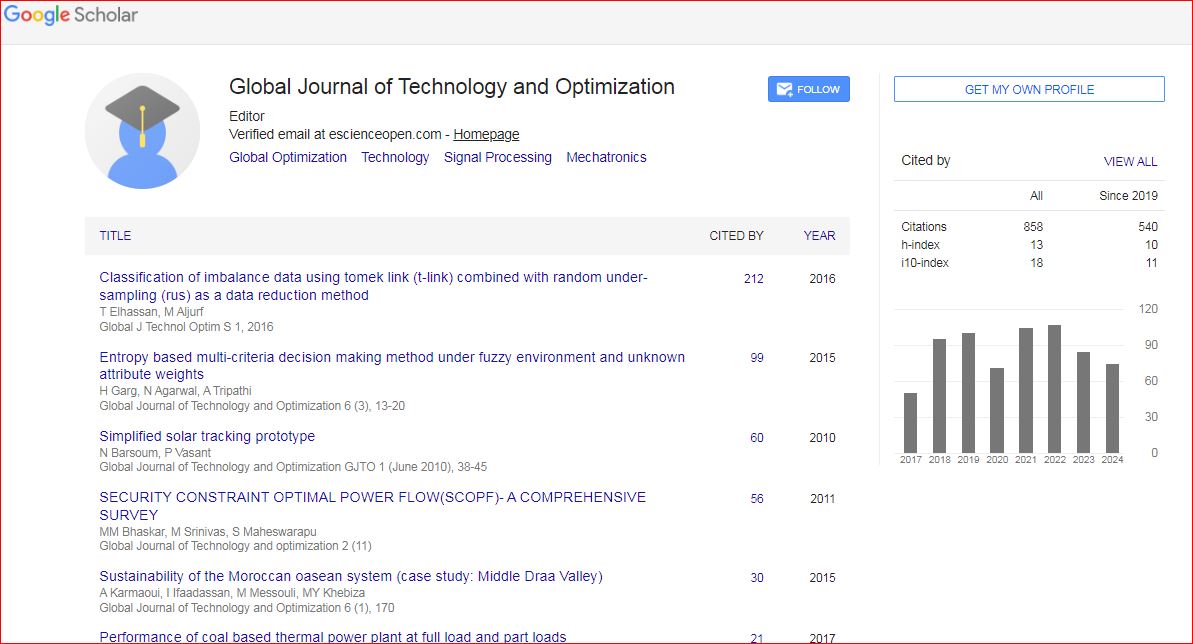Screen dimensions: 1193x644
Task: Sort articles by Title column header
Action: pos(115,236)
